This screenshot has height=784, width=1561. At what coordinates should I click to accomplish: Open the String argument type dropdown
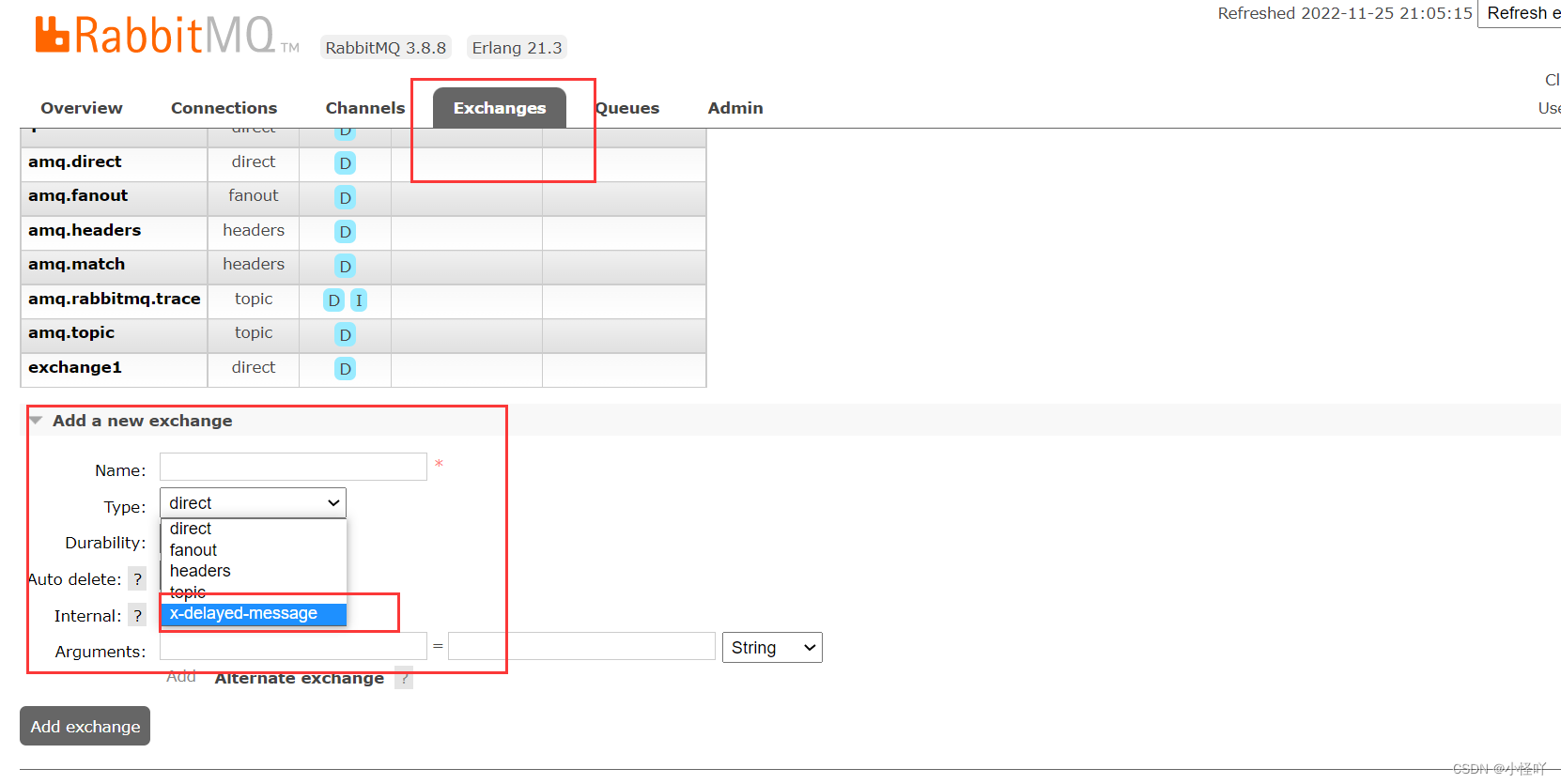772,648
